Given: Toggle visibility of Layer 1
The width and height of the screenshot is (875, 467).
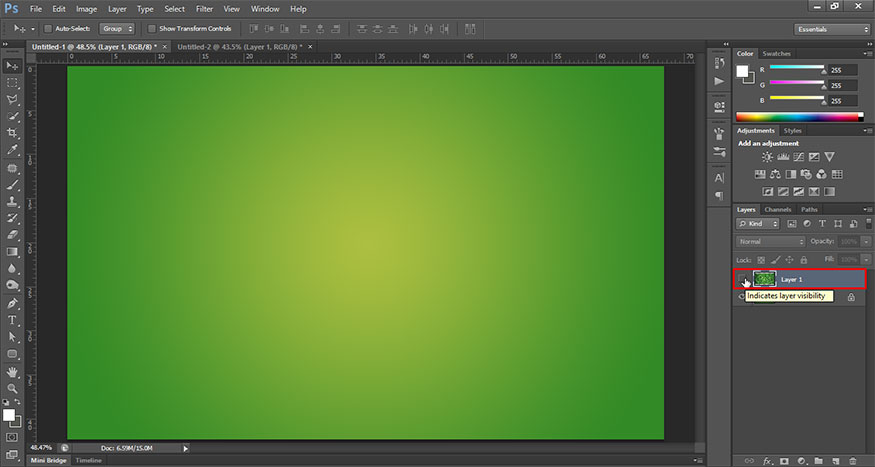Looking at the screenshot, I should [742, 279].
